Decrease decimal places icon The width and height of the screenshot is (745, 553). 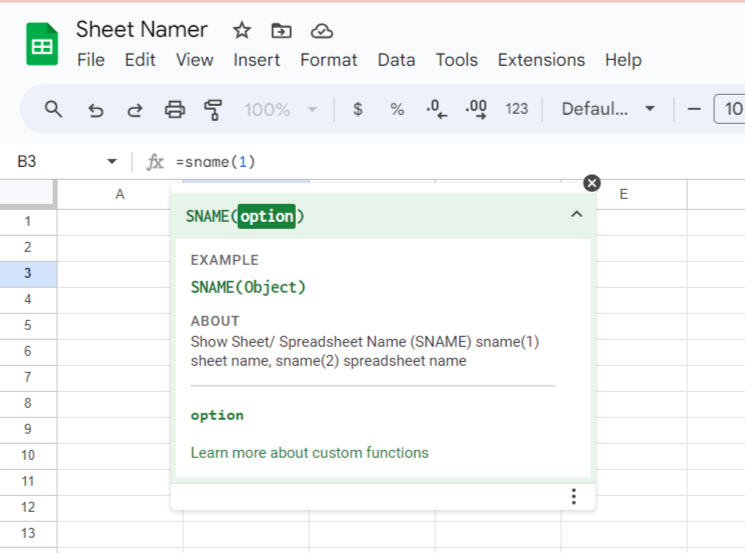(x=436, y=109)
